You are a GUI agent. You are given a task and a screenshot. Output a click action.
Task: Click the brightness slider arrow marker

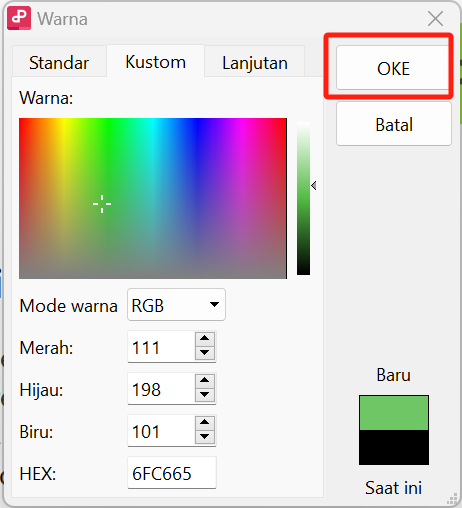click(x=314, y=185)
